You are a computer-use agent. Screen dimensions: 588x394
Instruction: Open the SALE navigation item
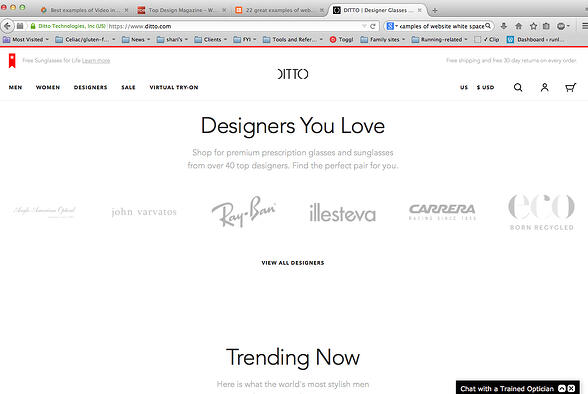(128, 87)
